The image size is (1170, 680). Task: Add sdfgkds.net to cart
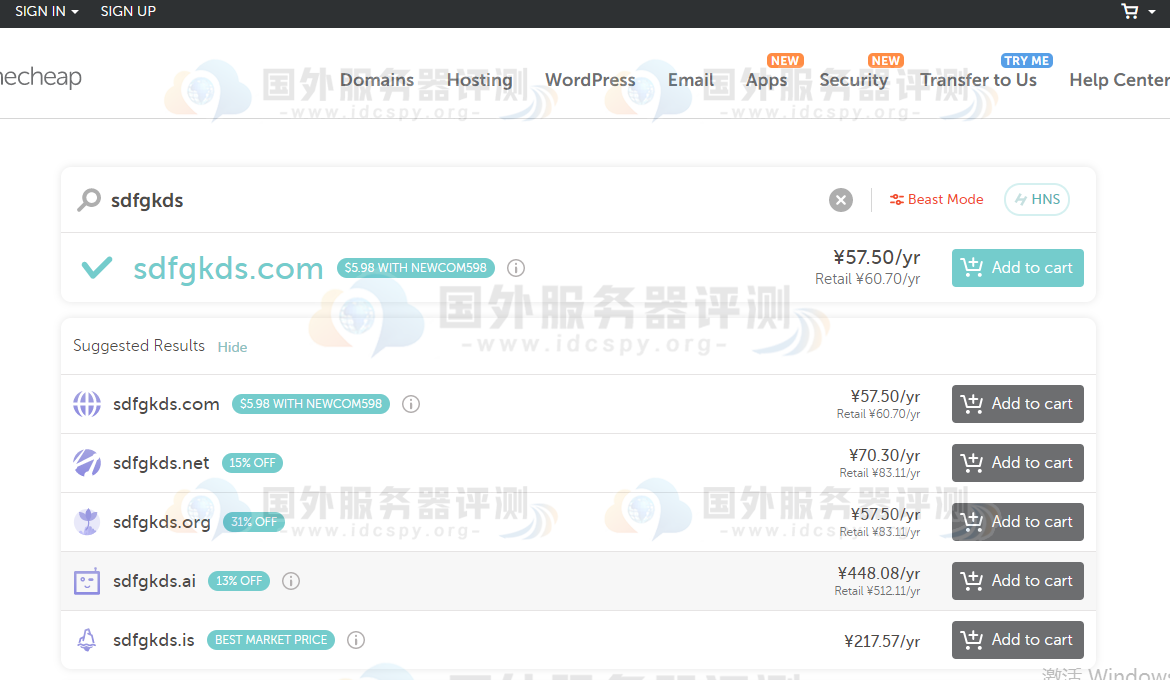click(1018, 463)
